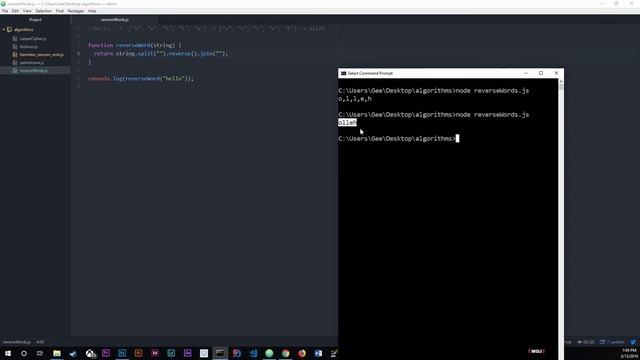Open the blue checkmark app on the taskbar
The width and height of the screenshot is (640, 360).
(73, 353)
